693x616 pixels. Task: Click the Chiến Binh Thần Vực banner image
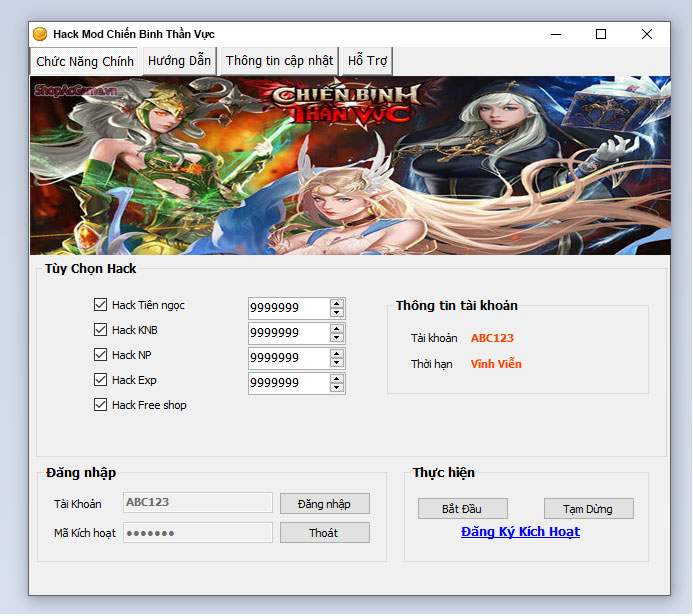(350, 165)
